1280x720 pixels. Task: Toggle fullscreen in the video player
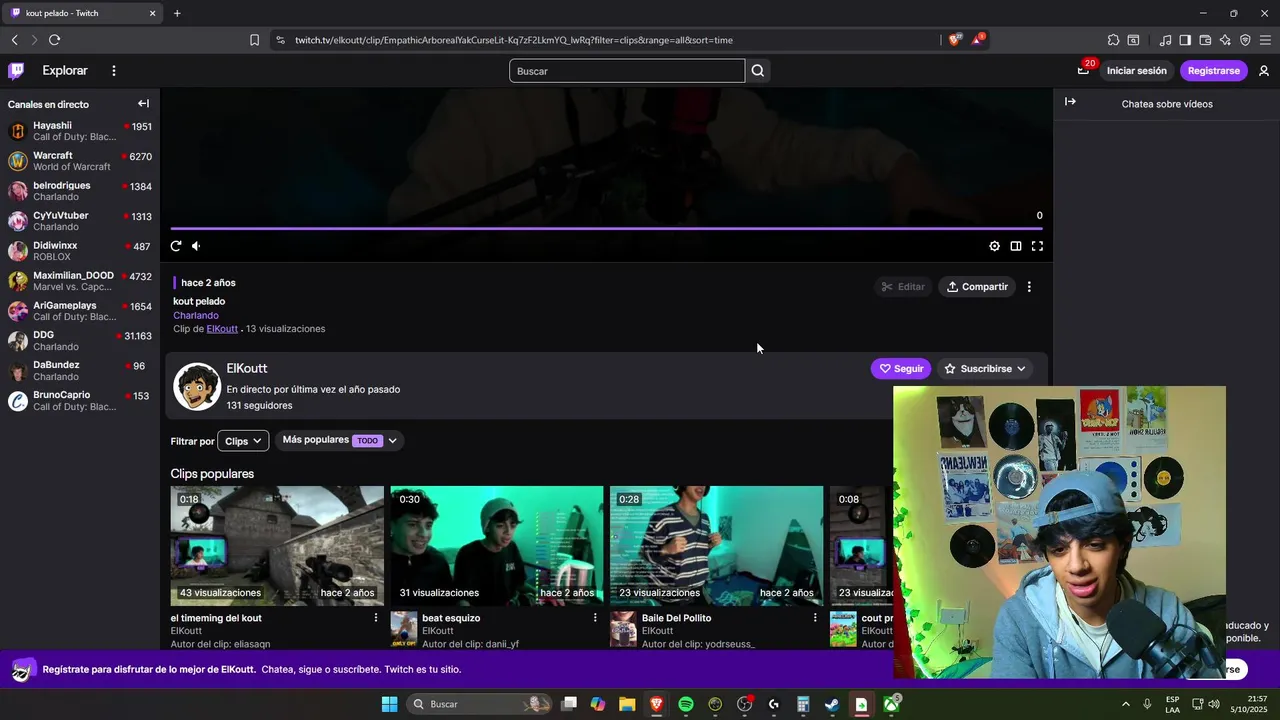click(1037, 246)
